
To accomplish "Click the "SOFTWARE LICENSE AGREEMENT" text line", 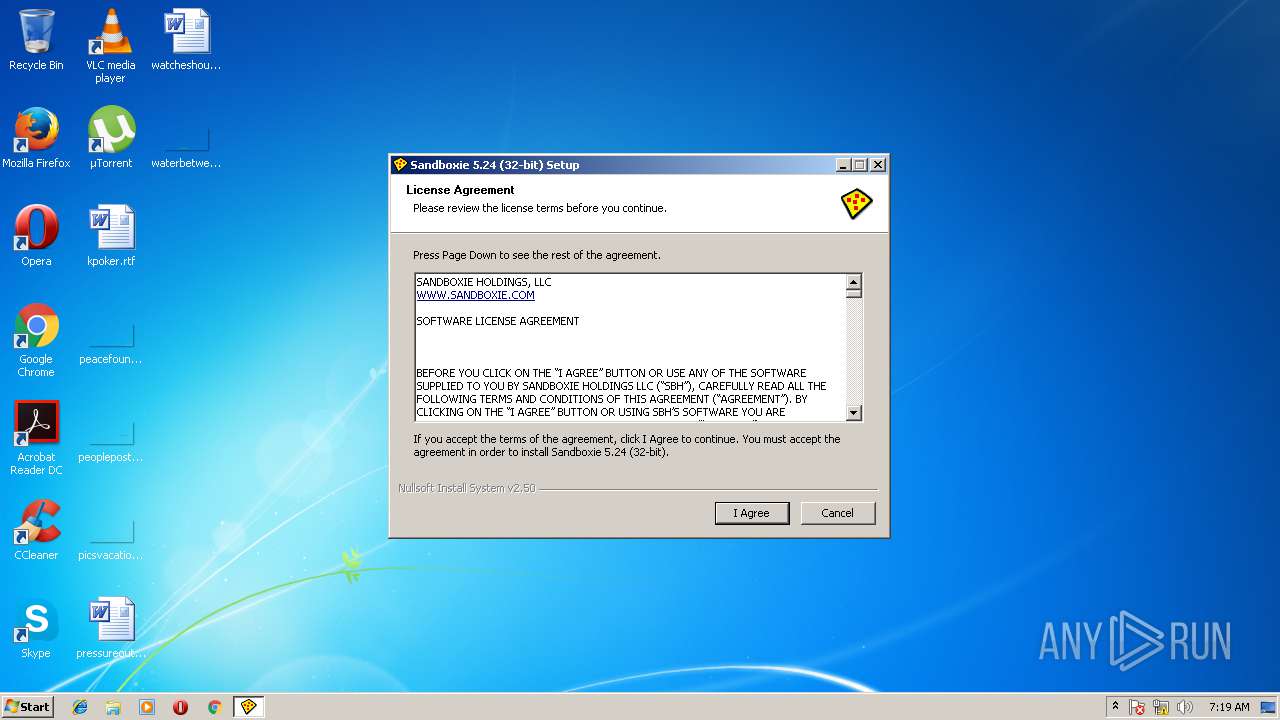I will (x=498, y=321).
